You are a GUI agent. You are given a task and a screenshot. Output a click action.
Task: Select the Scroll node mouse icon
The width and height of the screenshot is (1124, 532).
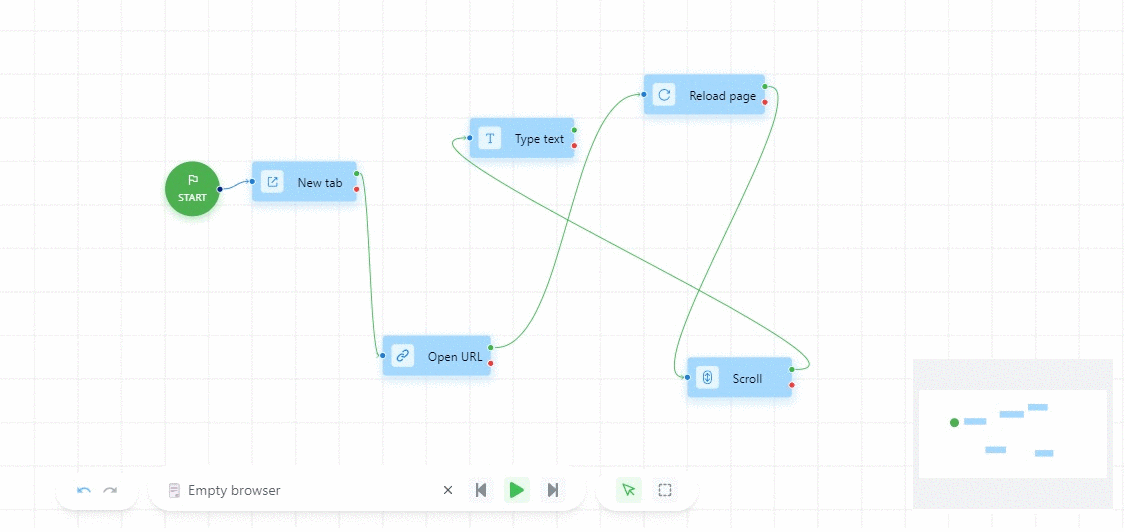(707, 378)
